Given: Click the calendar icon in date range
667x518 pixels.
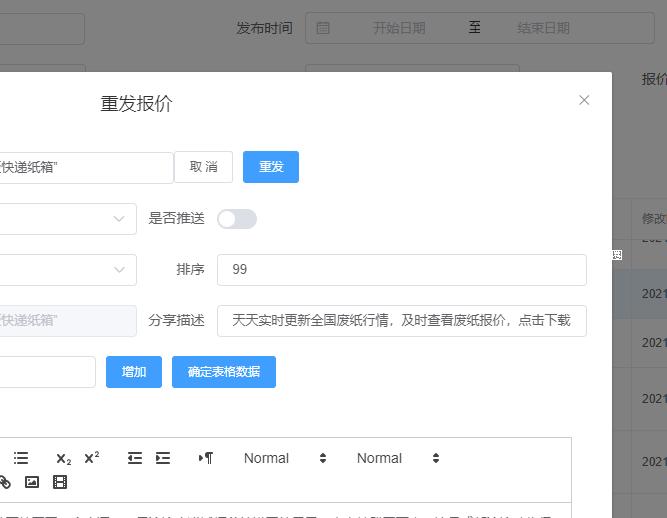Looking at the screenshot, I should pos(323,28).
